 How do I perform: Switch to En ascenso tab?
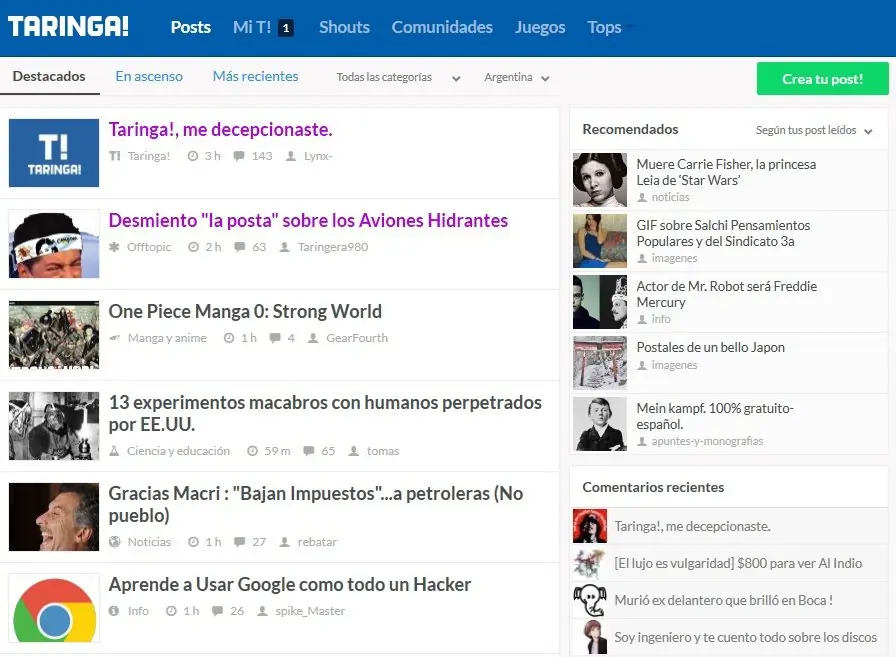tap(149, 76)
